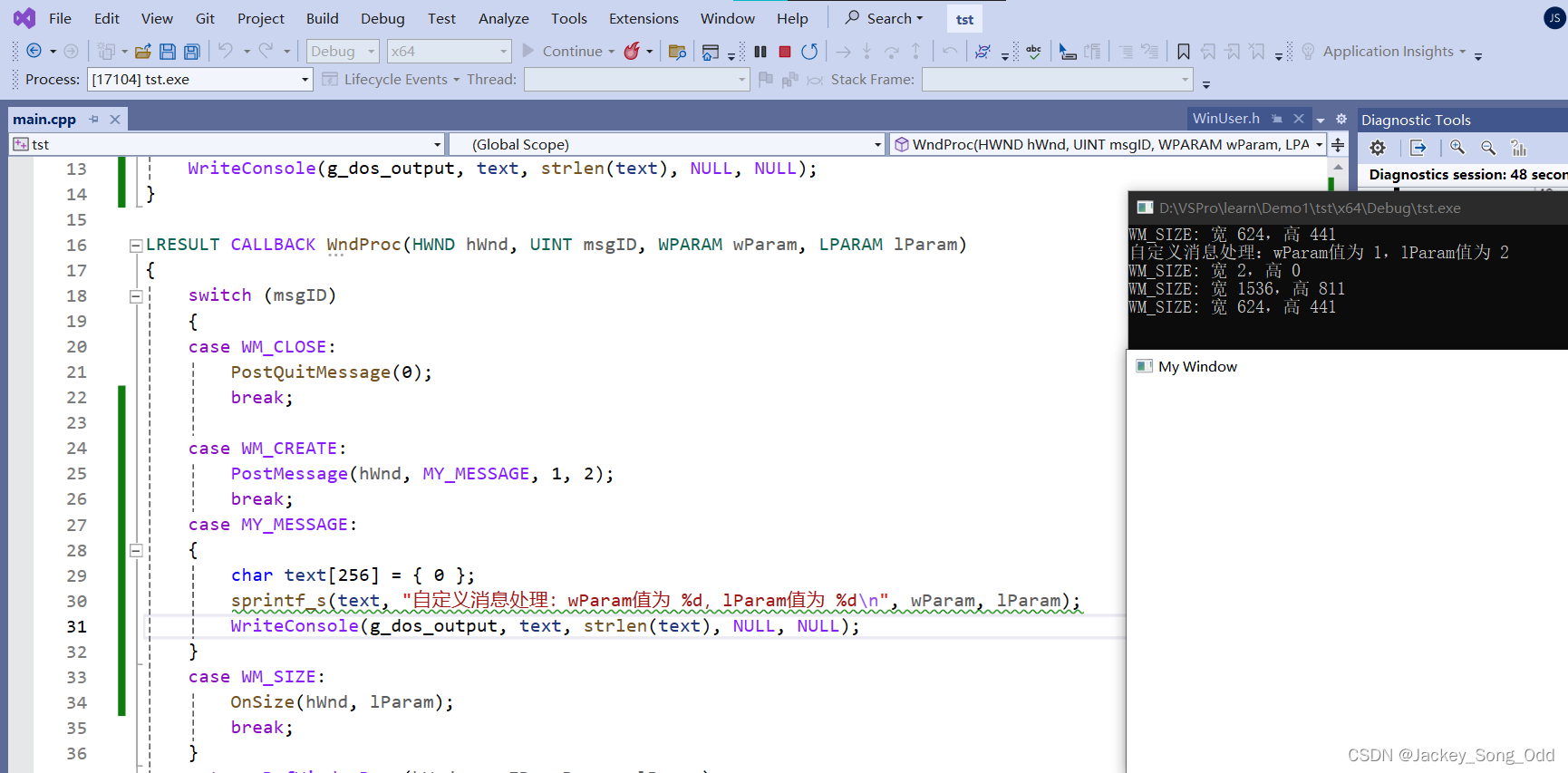Toggle a bookmark with the bookmark icon
The image size is (1568, 773).
1183,52
